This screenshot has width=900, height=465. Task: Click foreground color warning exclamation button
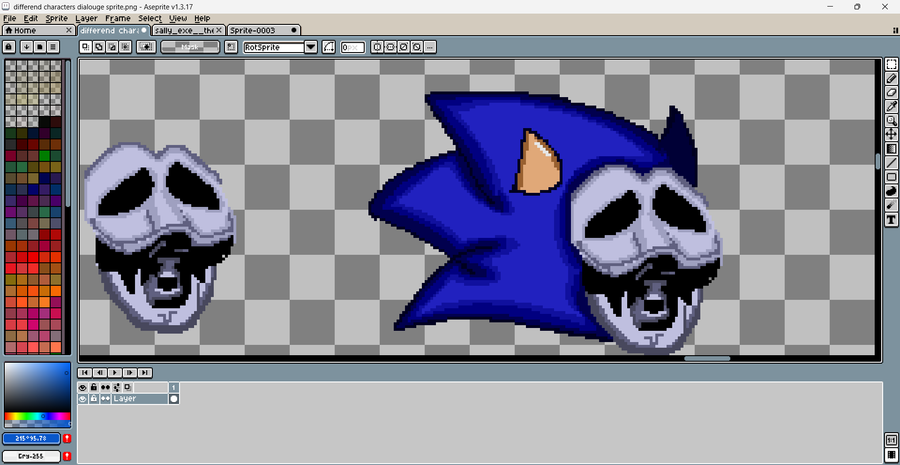pyautogui.click(x=67, y=439)
